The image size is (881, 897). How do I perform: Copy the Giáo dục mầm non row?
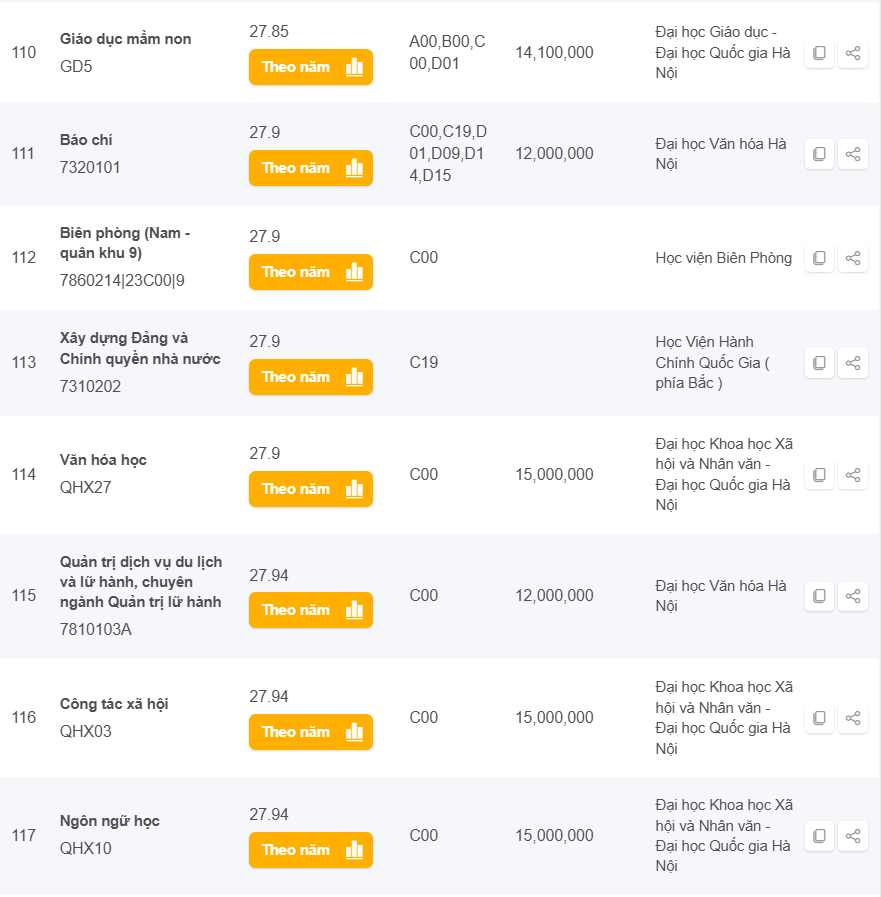[819, 53]
